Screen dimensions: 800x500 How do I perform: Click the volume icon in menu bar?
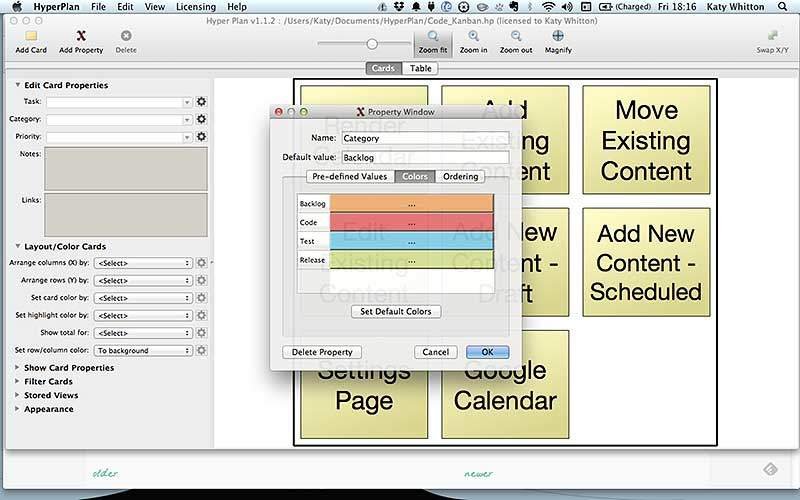tap(567, 7)
